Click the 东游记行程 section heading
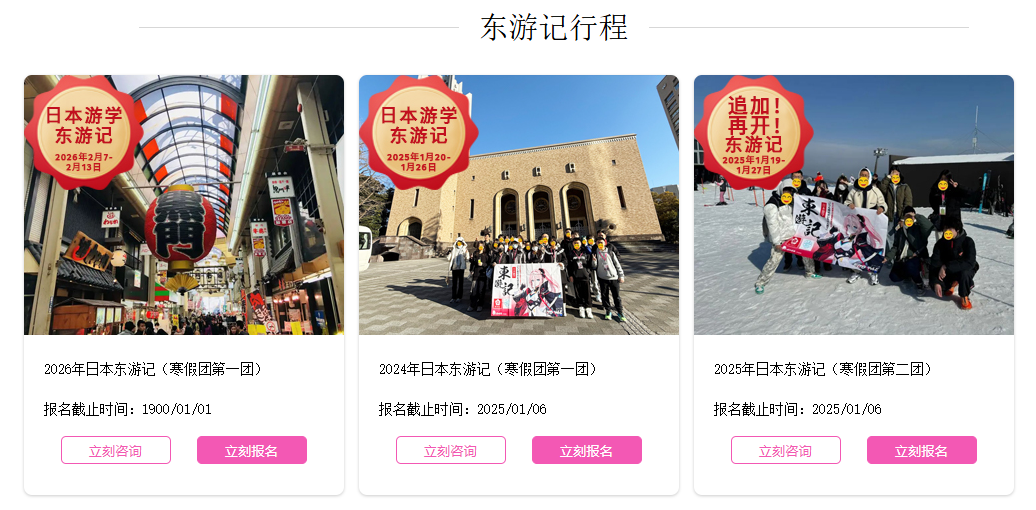 (x=554, y=28)
